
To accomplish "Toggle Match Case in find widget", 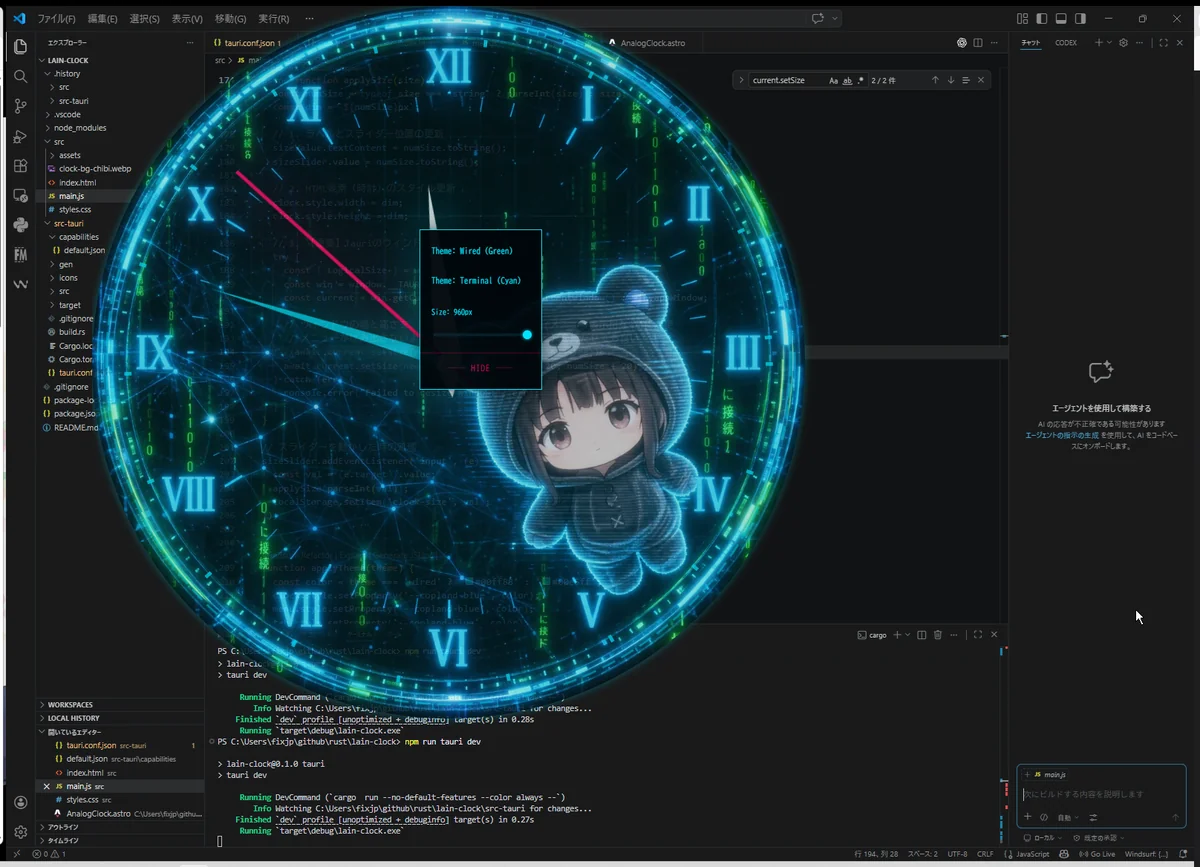I will click(x=833, y=80).
